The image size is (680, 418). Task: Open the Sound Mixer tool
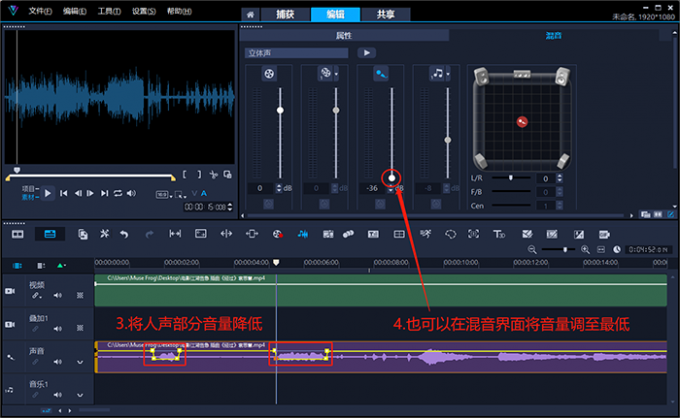coord(303,234)
